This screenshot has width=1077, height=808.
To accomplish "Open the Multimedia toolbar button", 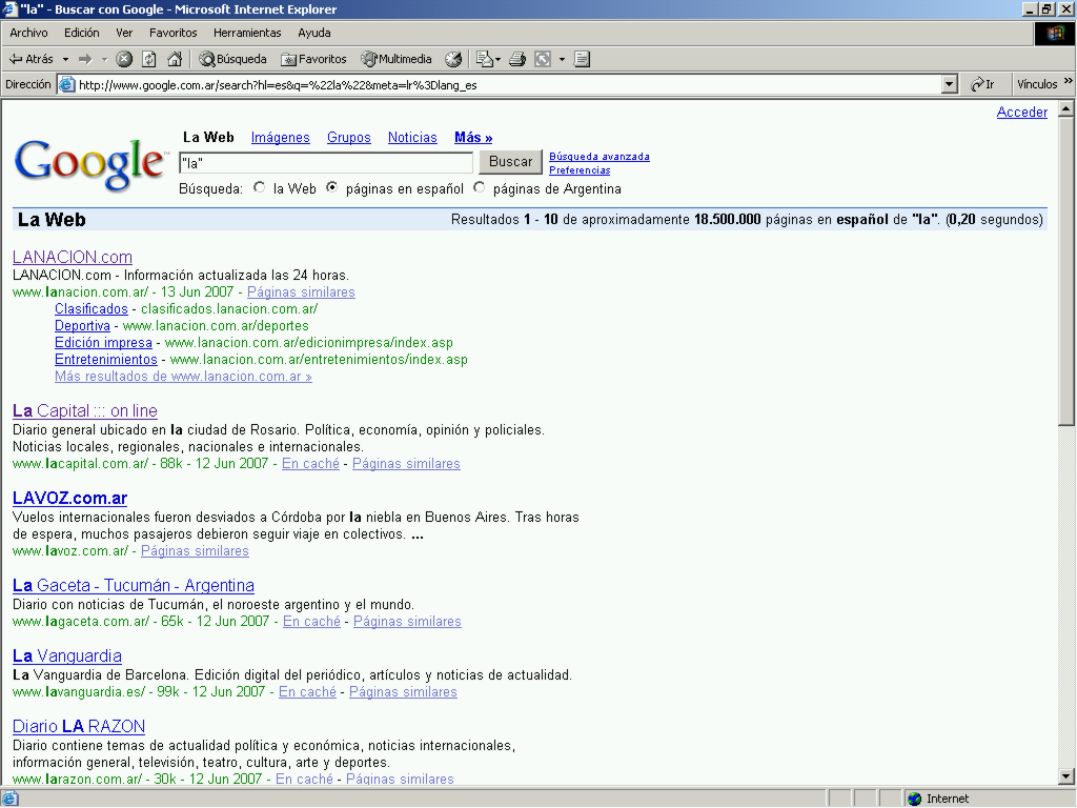I will (397, 59).
